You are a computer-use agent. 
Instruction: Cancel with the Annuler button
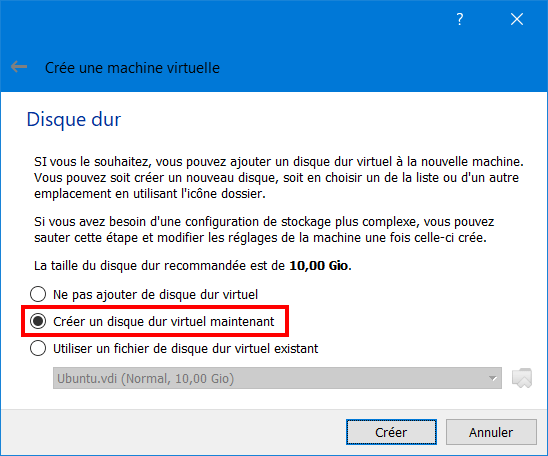[x=491, y=432]
